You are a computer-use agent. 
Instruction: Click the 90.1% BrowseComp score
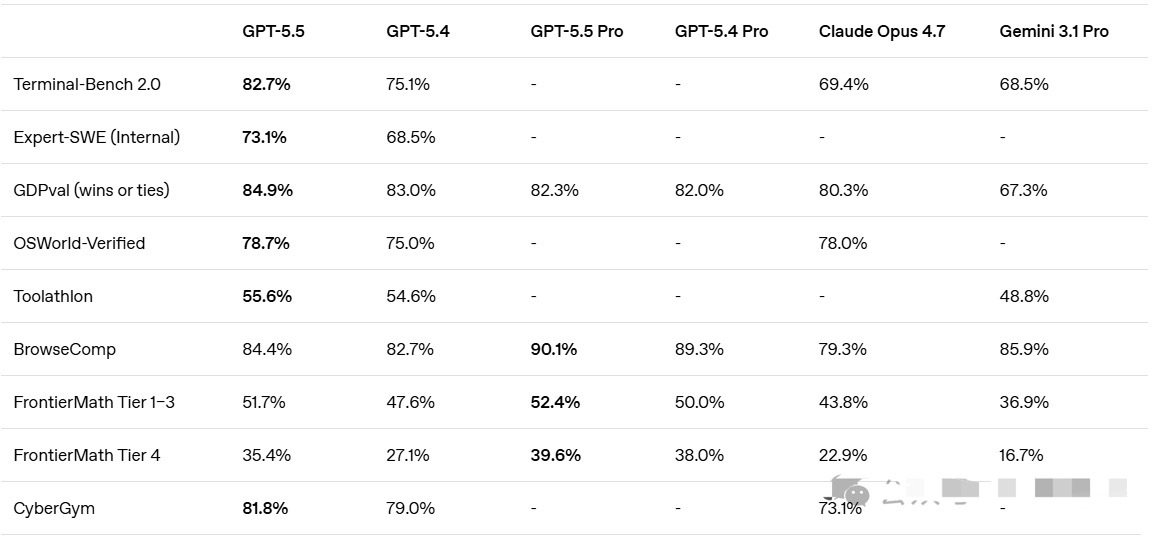click(554, 350)
